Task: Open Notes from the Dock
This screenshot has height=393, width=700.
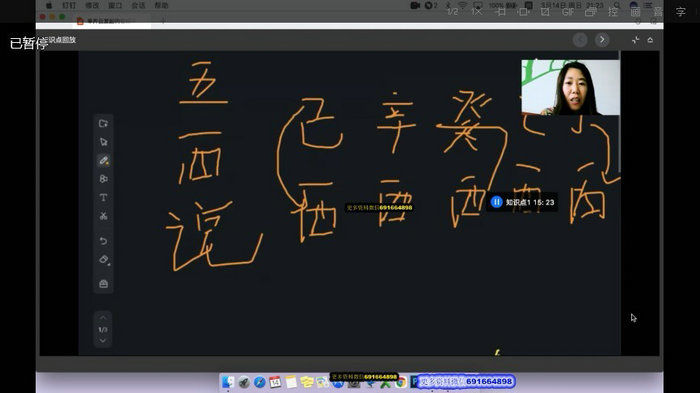Action: 291,382
